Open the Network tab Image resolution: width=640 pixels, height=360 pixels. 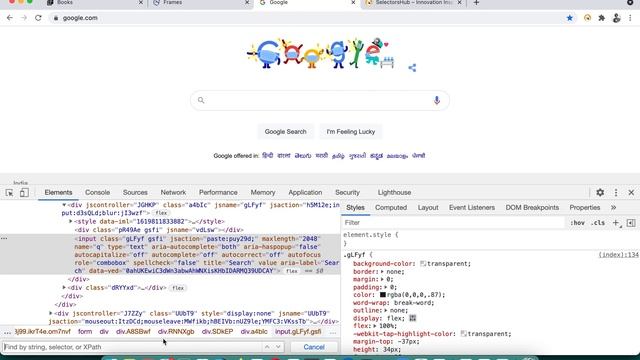tap(173, 192)
